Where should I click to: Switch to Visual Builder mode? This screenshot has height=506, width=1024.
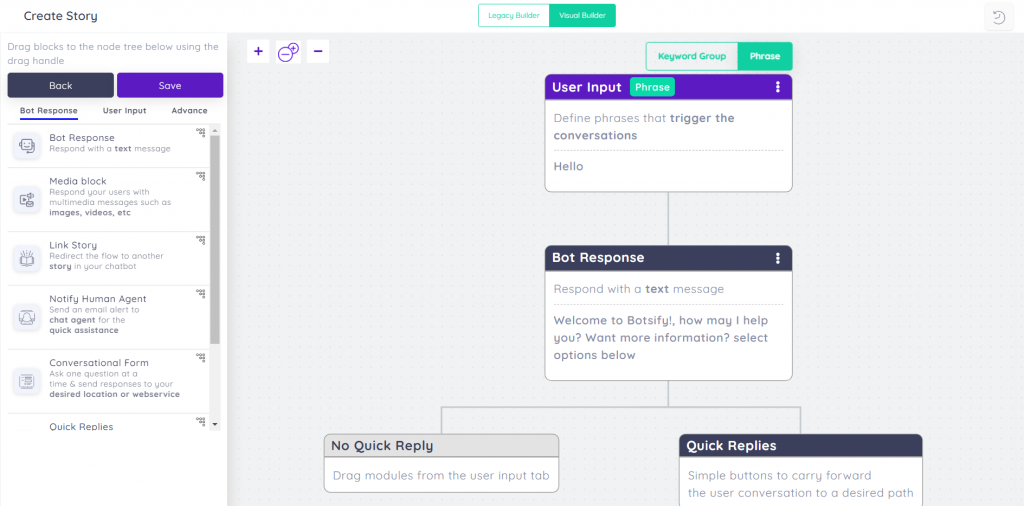[x=582, y=16]
